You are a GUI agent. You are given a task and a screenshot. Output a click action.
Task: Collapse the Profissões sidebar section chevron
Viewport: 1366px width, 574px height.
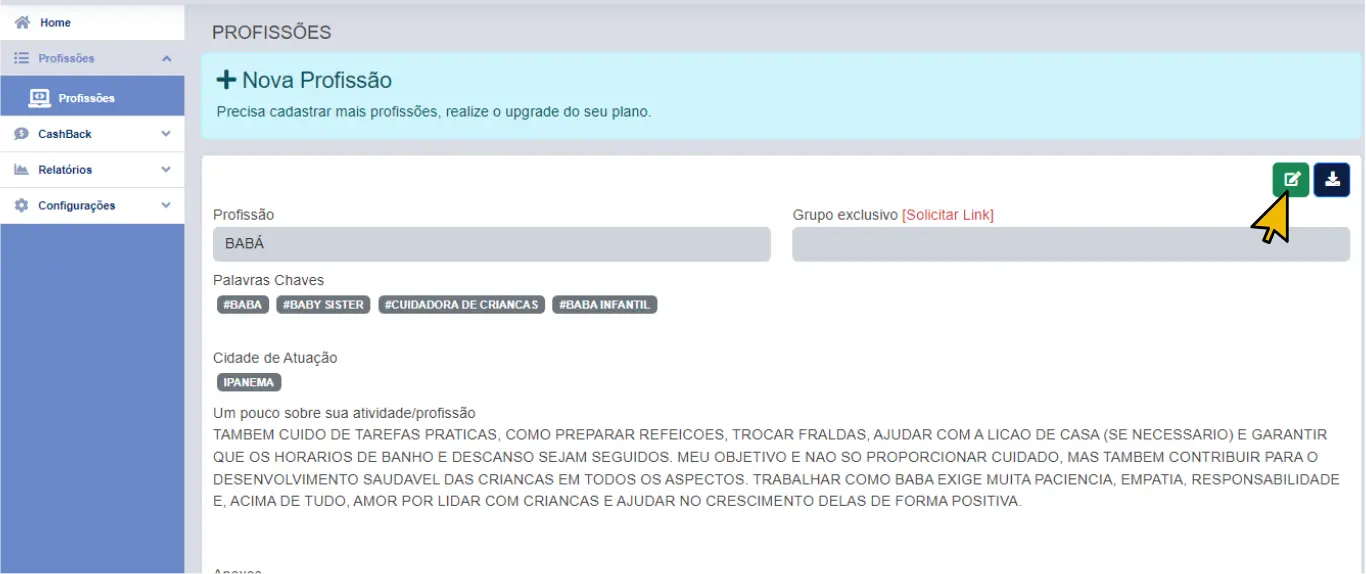[x=166, y=59]
